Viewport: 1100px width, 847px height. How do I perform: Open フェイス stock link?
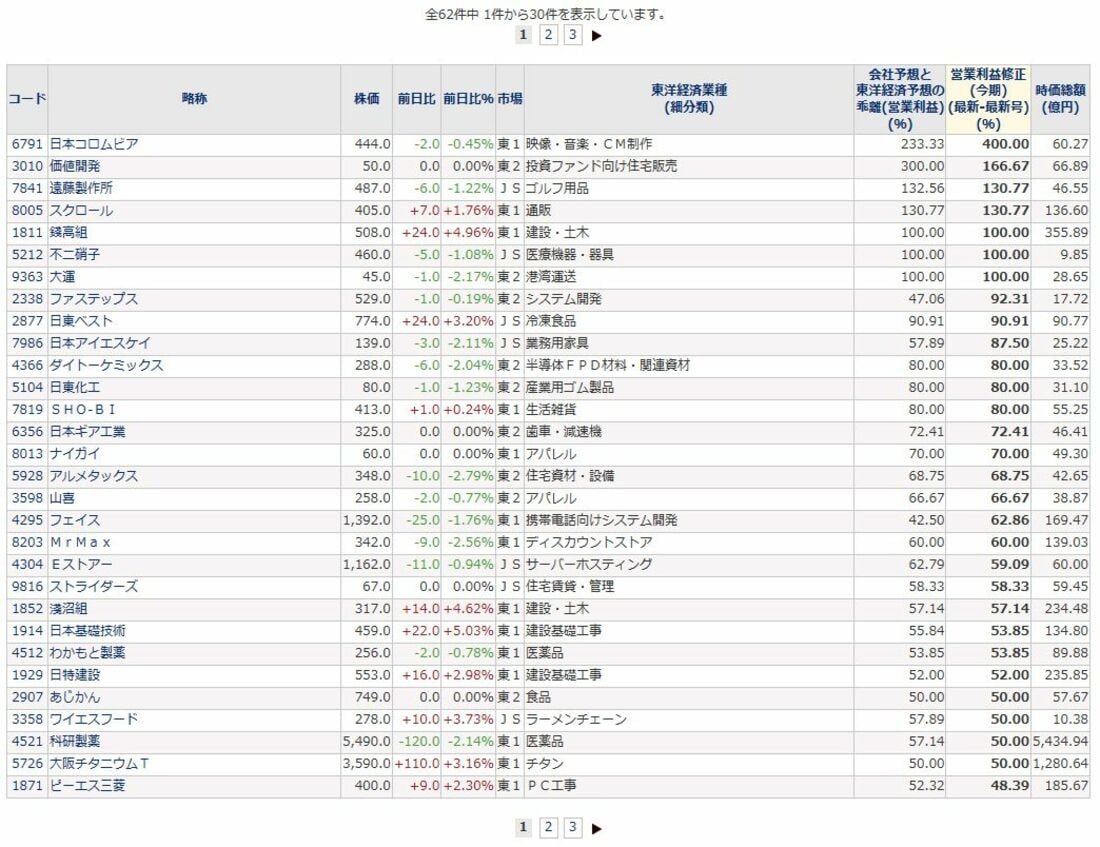click(x=74, y=520)
